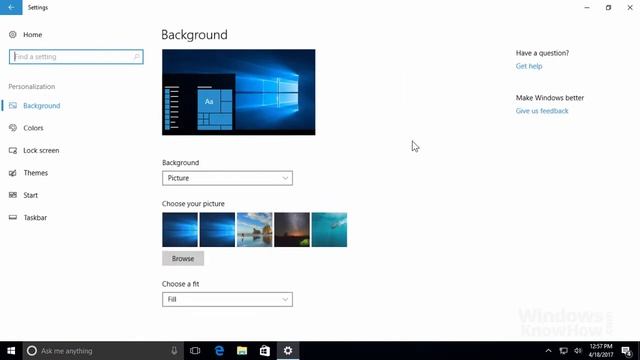
Task: Go back using the Settings back arrow
Action: point(11,7)
